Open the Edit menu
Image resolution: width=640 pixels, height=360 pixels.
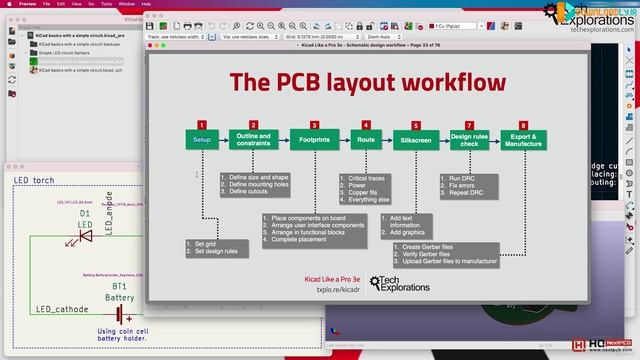click(x=61, y=4)
